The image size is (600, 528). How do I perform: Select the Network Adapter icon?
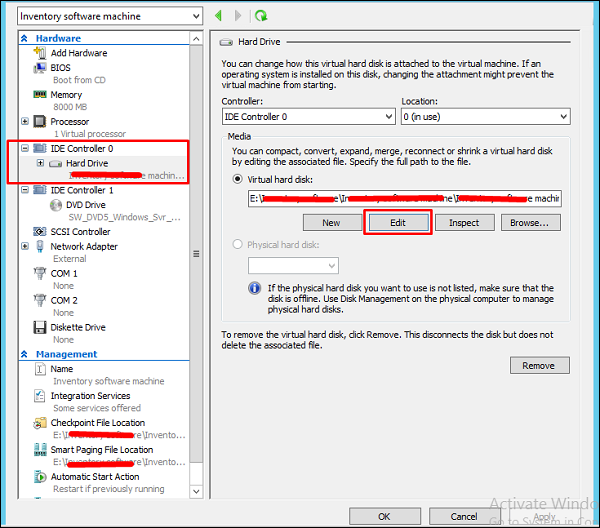click(x=40, y=246)
